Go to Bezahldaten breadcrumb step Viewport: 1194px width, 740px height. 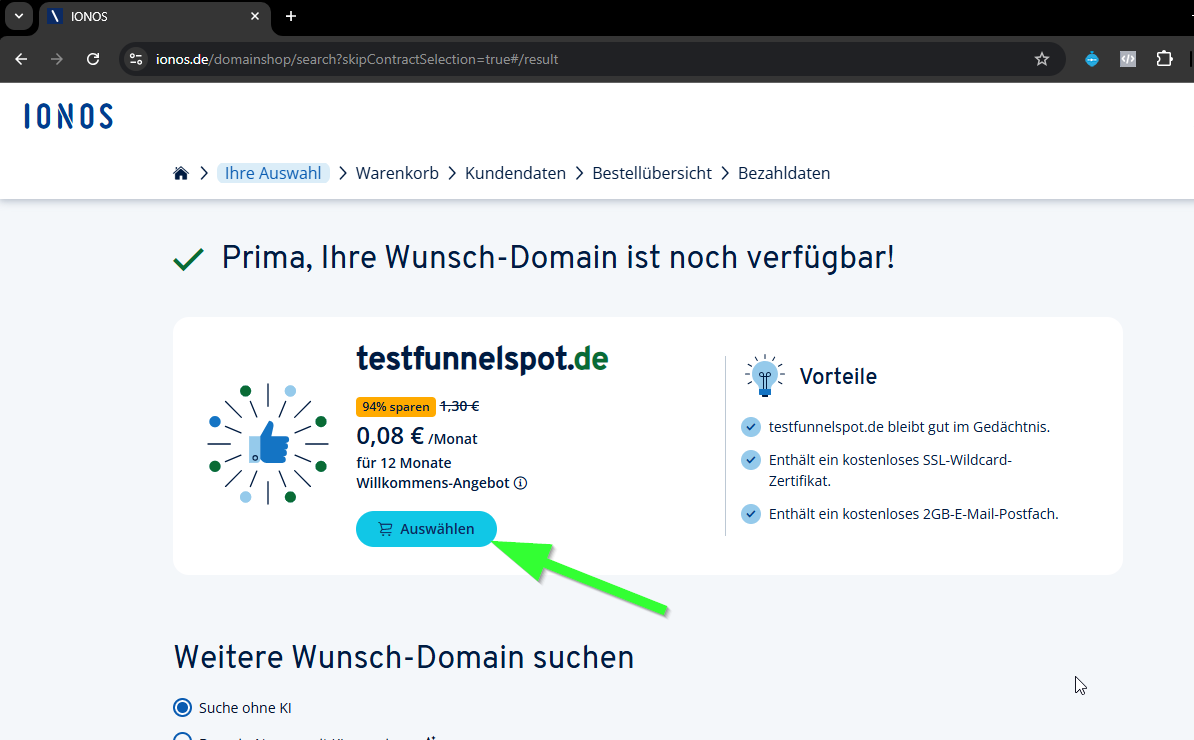tap(784, 173)
